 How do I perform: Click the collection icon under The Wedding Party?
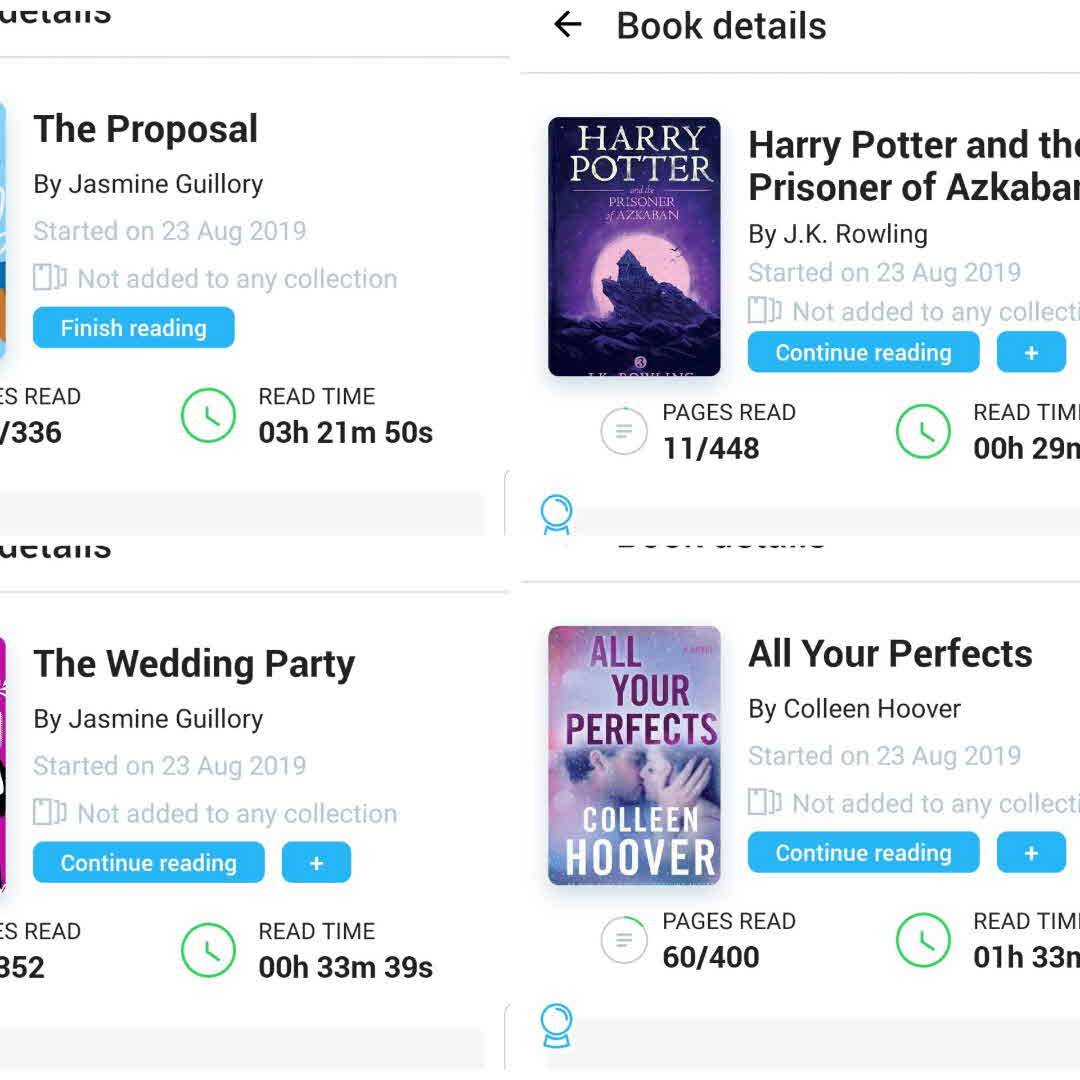[49, 812]
